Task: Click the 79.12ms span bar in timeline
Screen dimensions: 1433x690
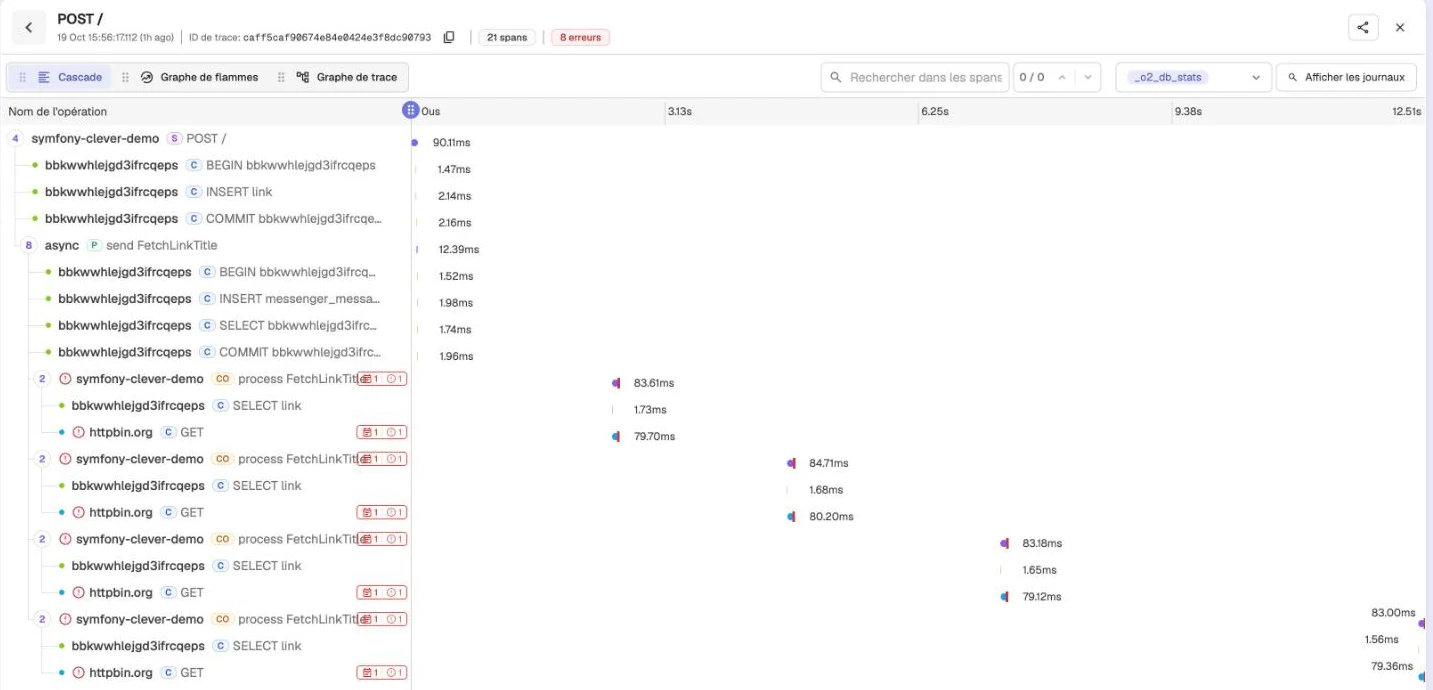Action: [1004, 597]
